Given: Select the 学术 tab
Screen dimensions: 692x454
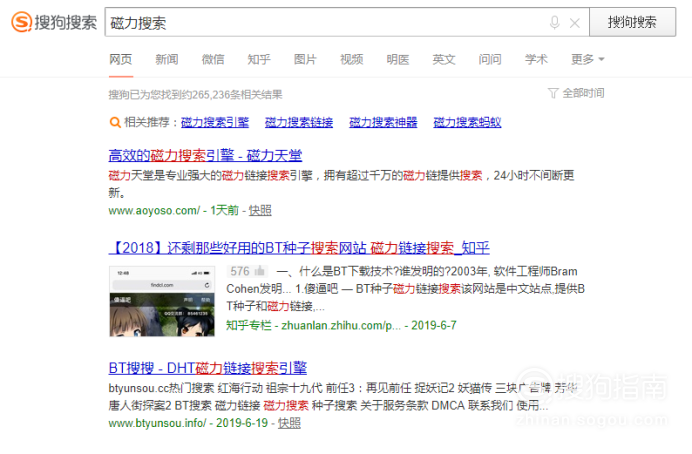Looking at the screenshot, I should (x=536, y=59).
